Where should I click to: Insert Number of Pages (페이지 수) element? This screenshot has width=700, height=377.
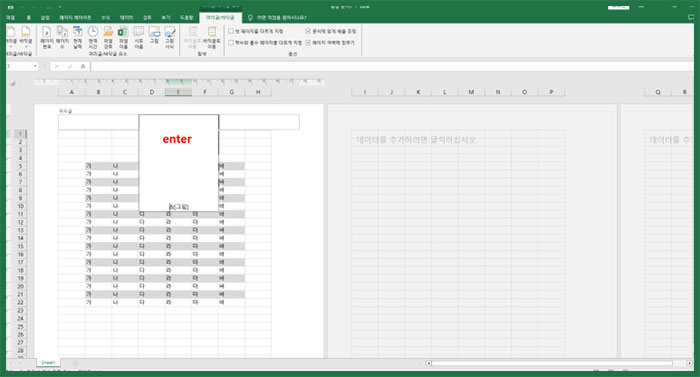pyautogui.click(x=62, y=38)
